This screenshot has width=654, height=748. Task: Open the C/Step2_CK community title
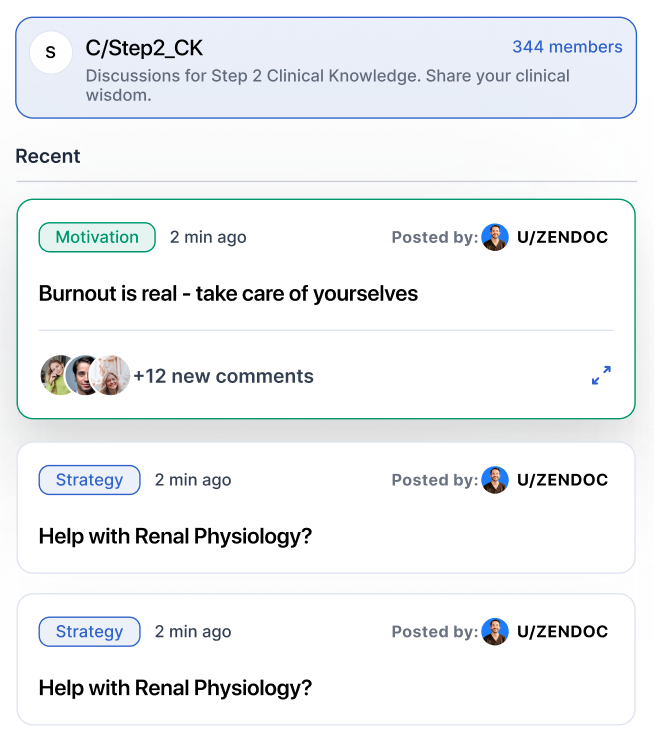pyautogui.click(x=144, y=48)
